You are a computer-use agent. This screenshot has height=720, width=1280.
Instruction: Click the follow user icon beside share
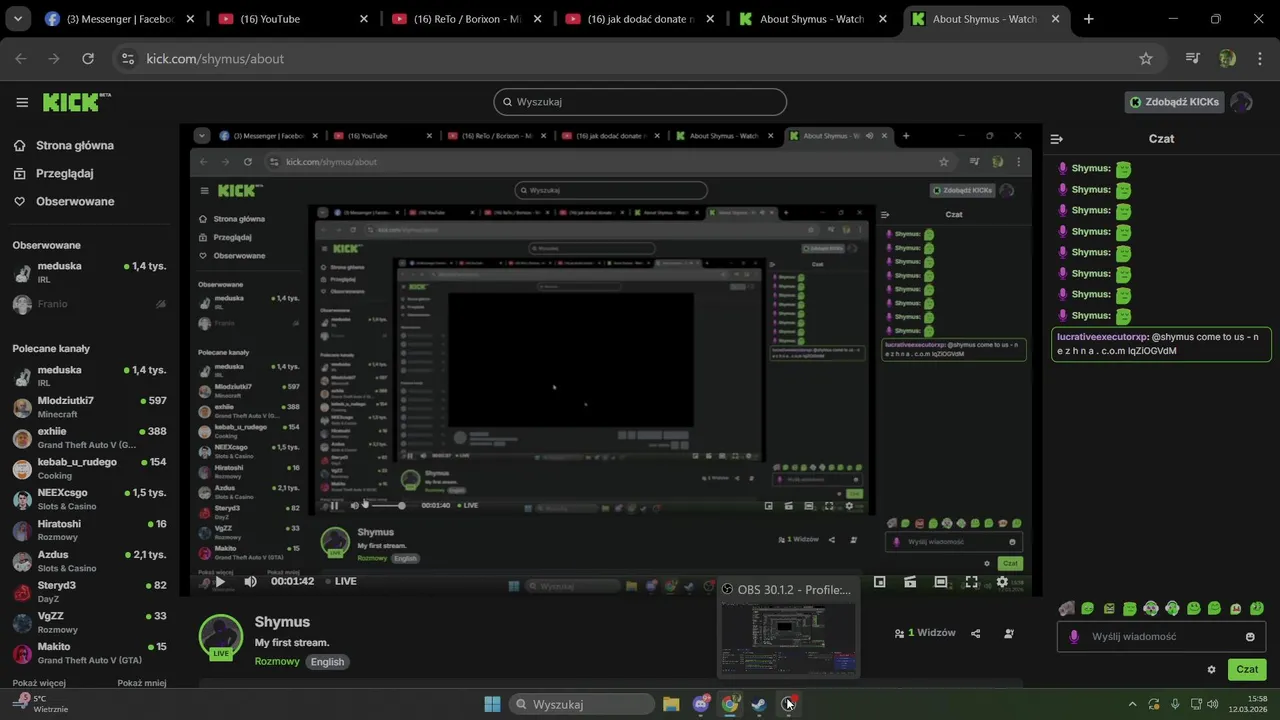tap(1009, 633)
